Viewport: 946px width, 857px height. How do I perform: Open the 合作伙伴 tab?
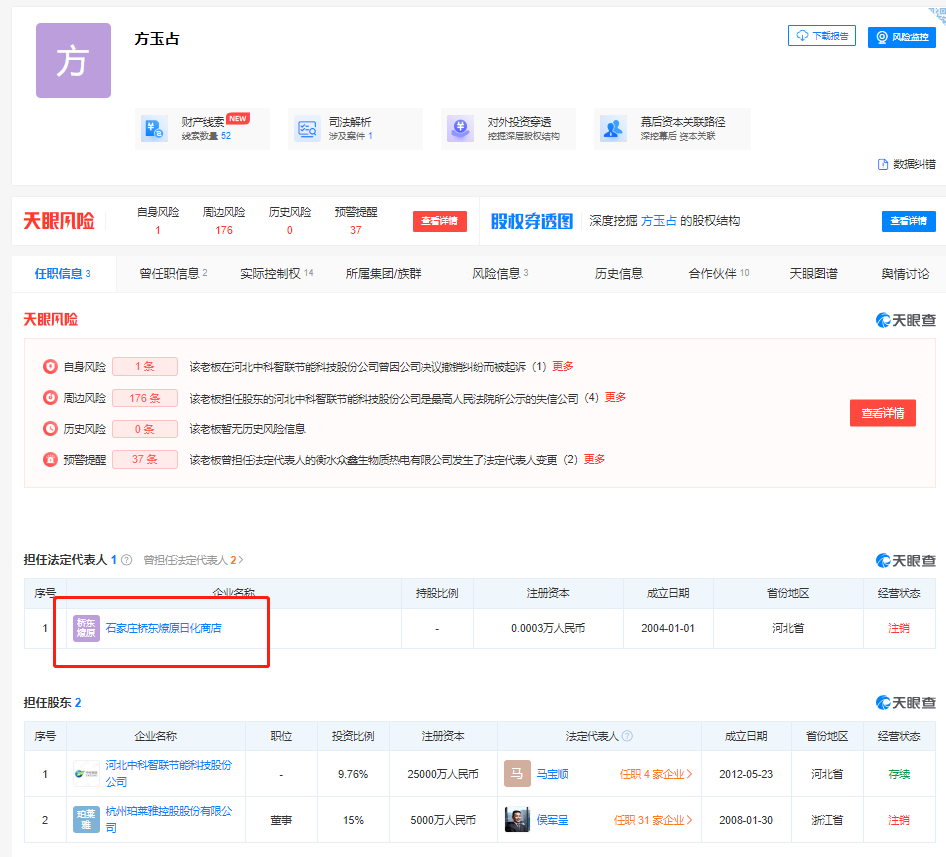(718, 273)
